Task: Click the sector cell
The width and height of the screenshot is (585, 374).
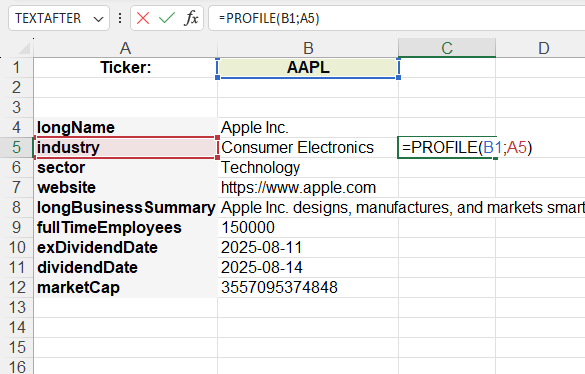Action: pos(125,167)
